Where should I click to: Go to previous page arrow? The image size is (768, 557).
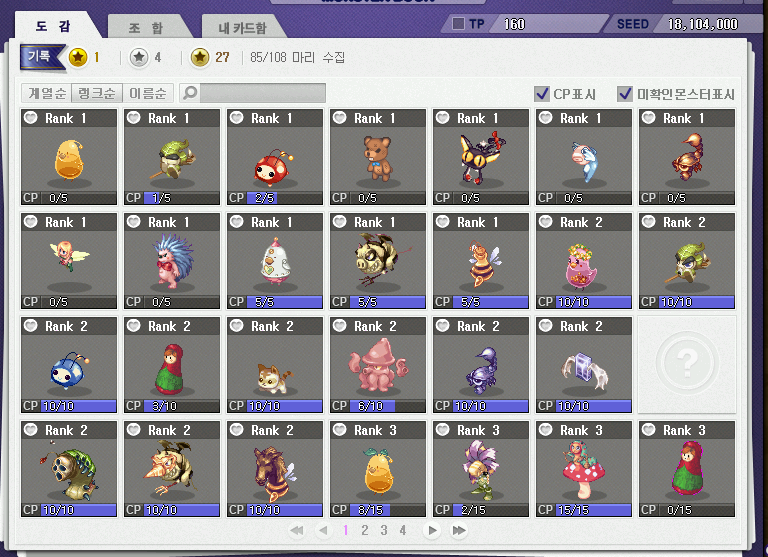[323, 530]
